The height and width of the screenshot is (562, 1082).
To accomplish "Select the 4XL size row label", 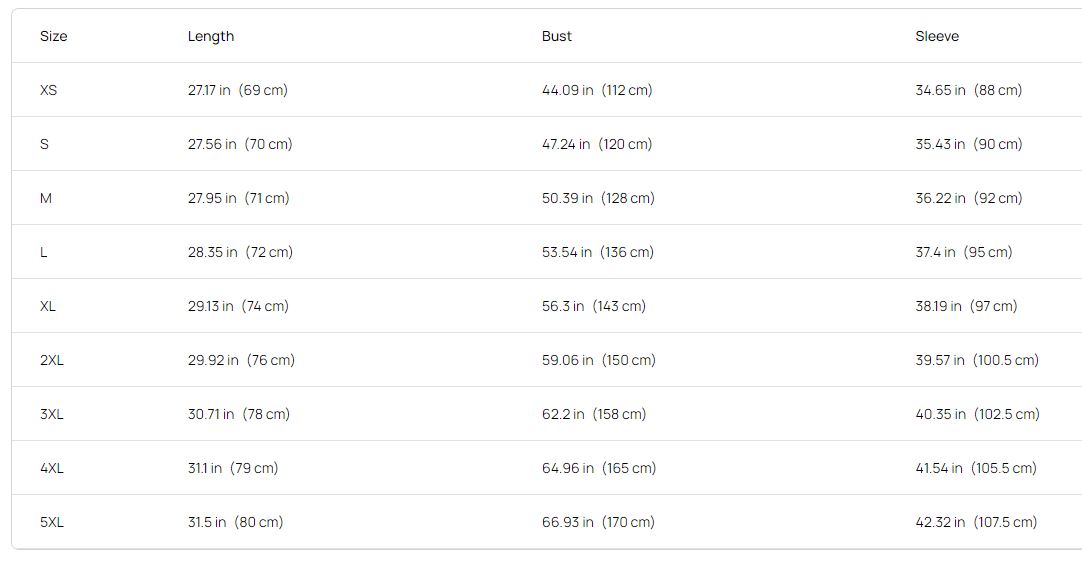I will (52, 468).
